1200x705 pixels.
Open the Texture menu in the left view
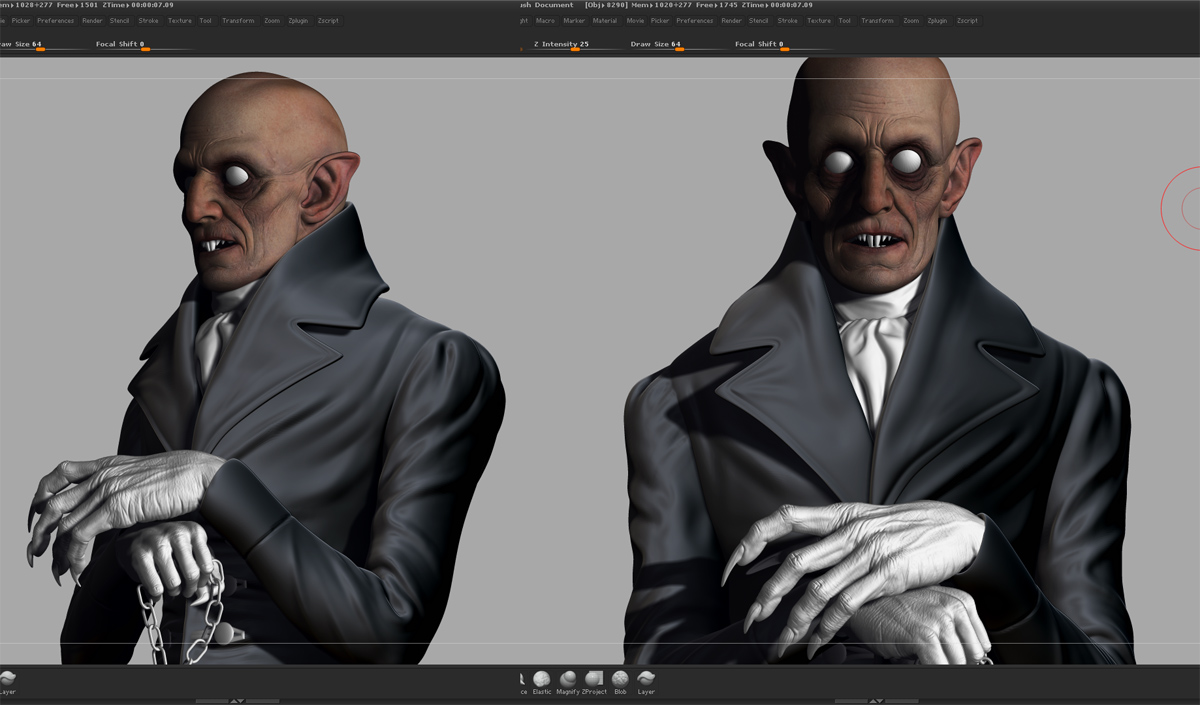pyautogui.click(x=180, y=20)
